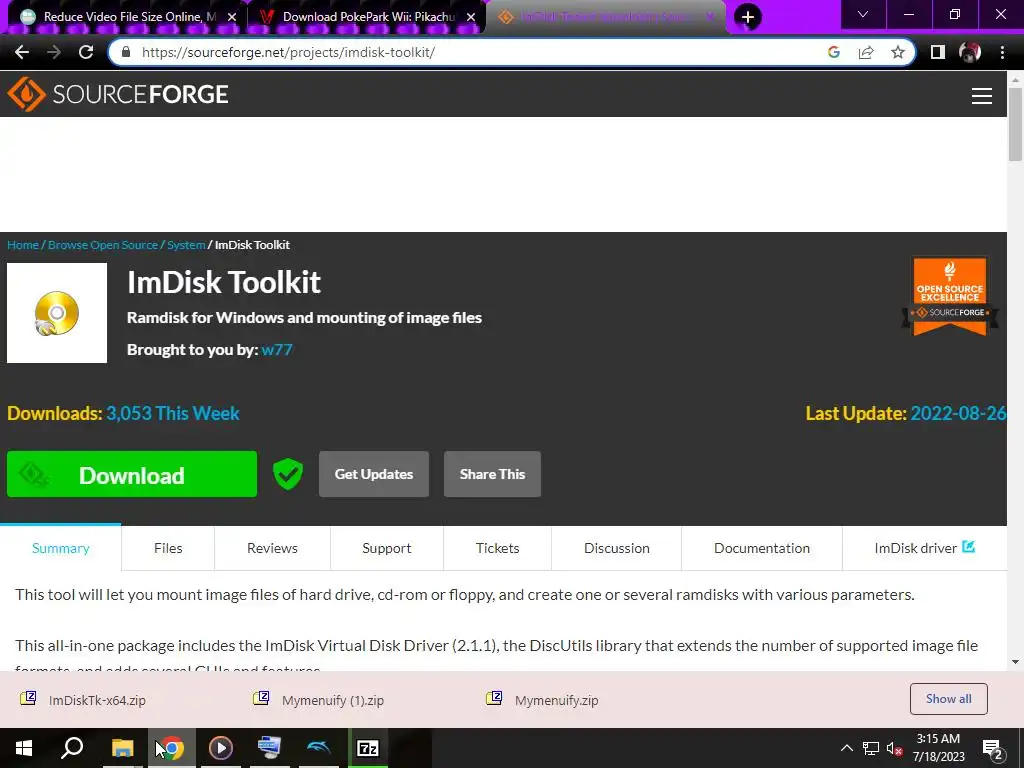
Task: Follow the System breadcrumb link
Action: click(186, 245)
